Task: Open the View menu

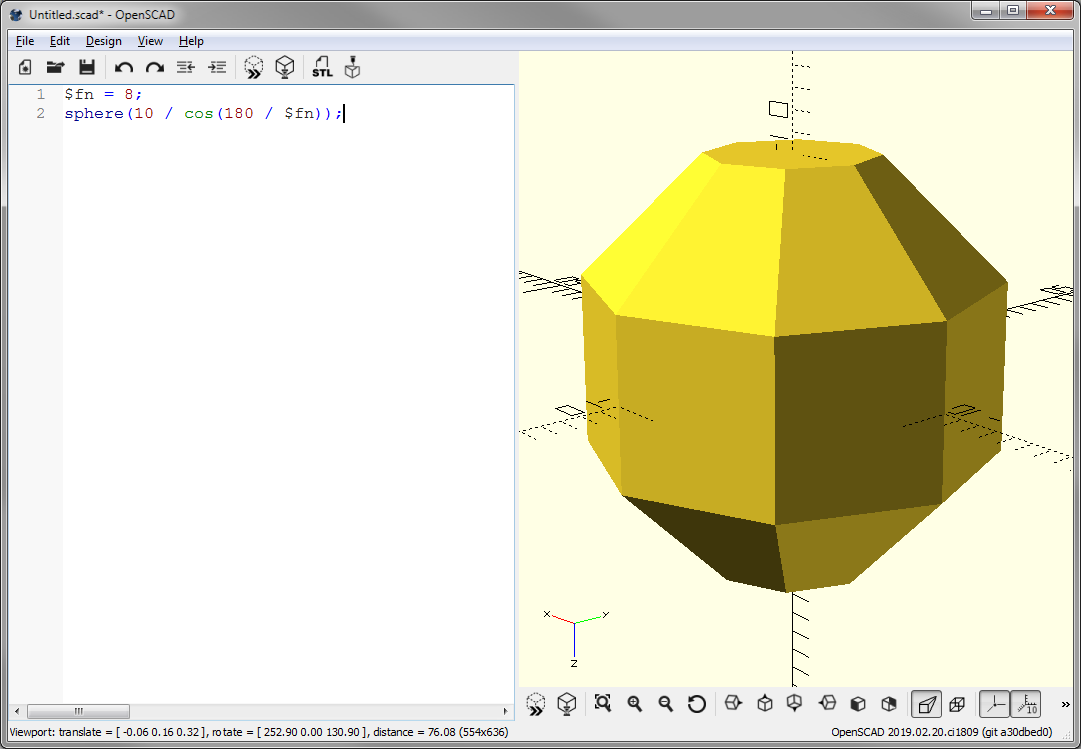Action: (x=150, y=41)
